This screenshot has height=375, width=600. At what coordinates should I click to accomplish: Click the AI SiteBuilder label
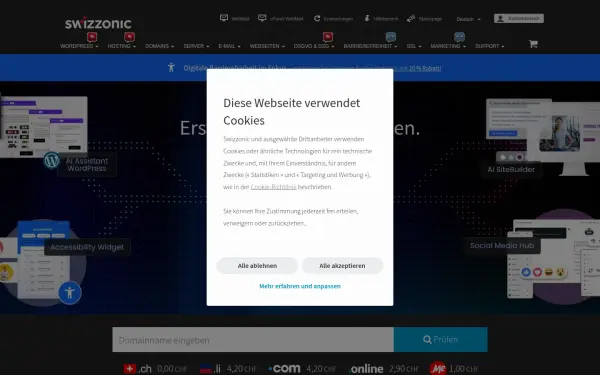coord(511,169)
